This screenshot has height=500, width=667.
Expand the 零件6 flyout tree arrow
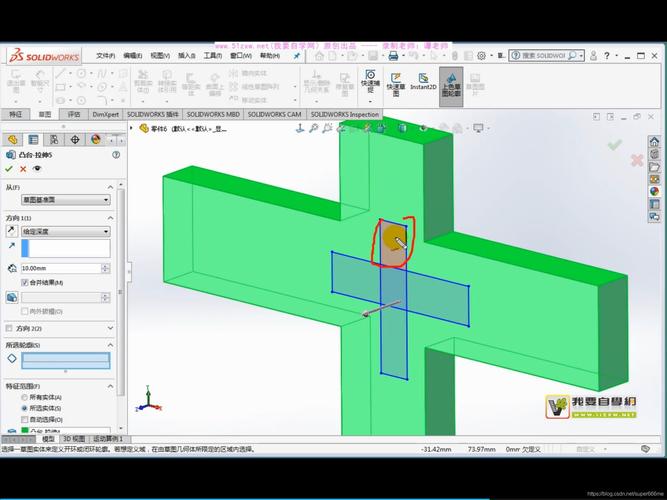coord(131,128)
